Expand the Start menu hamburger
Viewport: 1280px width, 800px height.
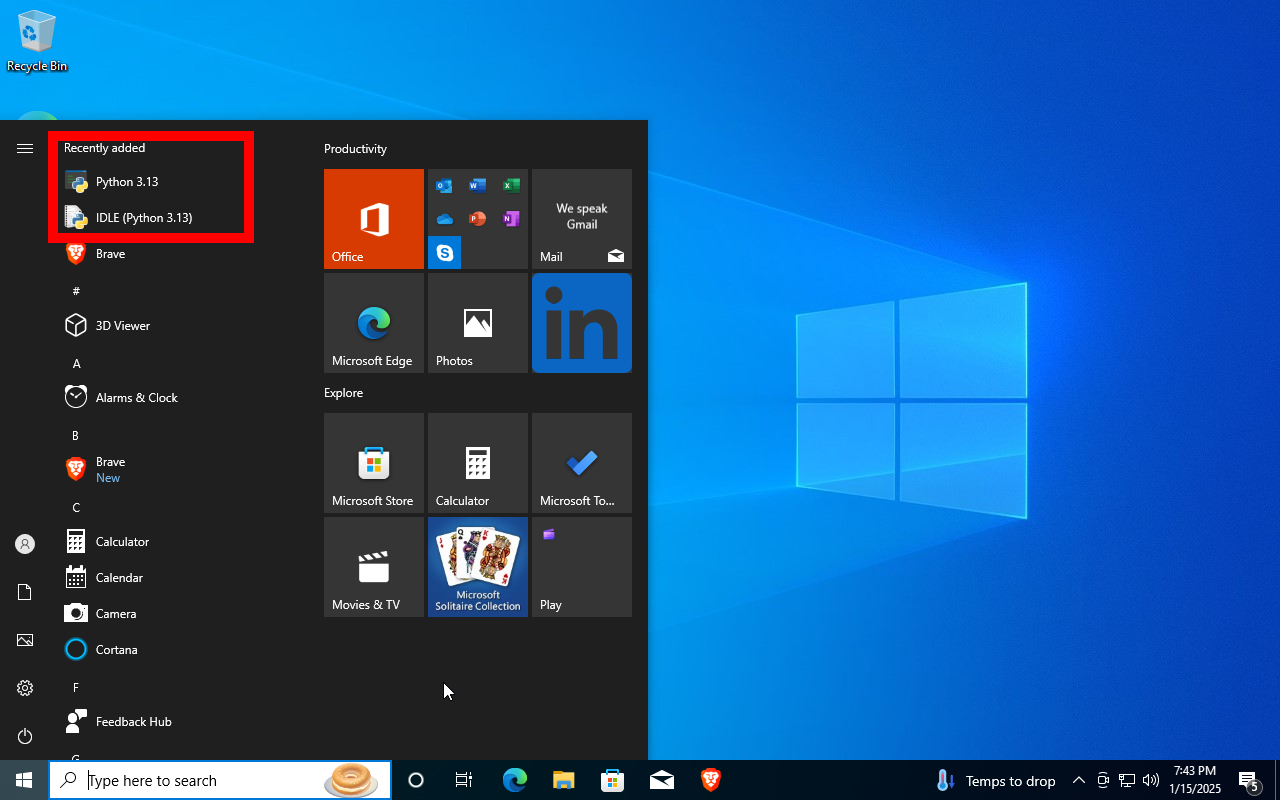pyautogui.click(x=25, y=148)
